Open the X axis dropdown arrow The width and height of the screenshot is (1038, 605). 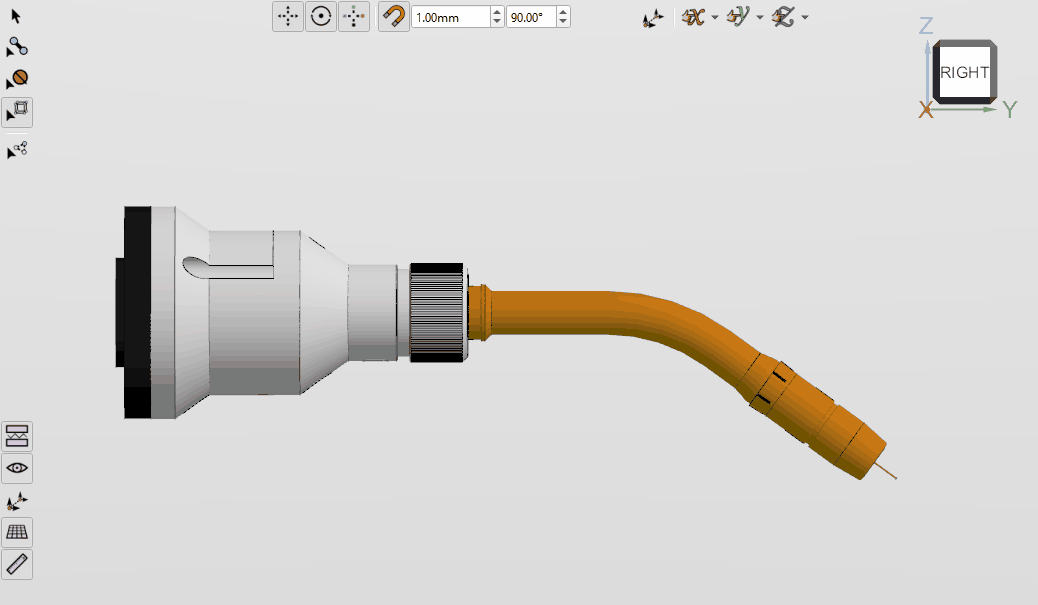[715, 18]
